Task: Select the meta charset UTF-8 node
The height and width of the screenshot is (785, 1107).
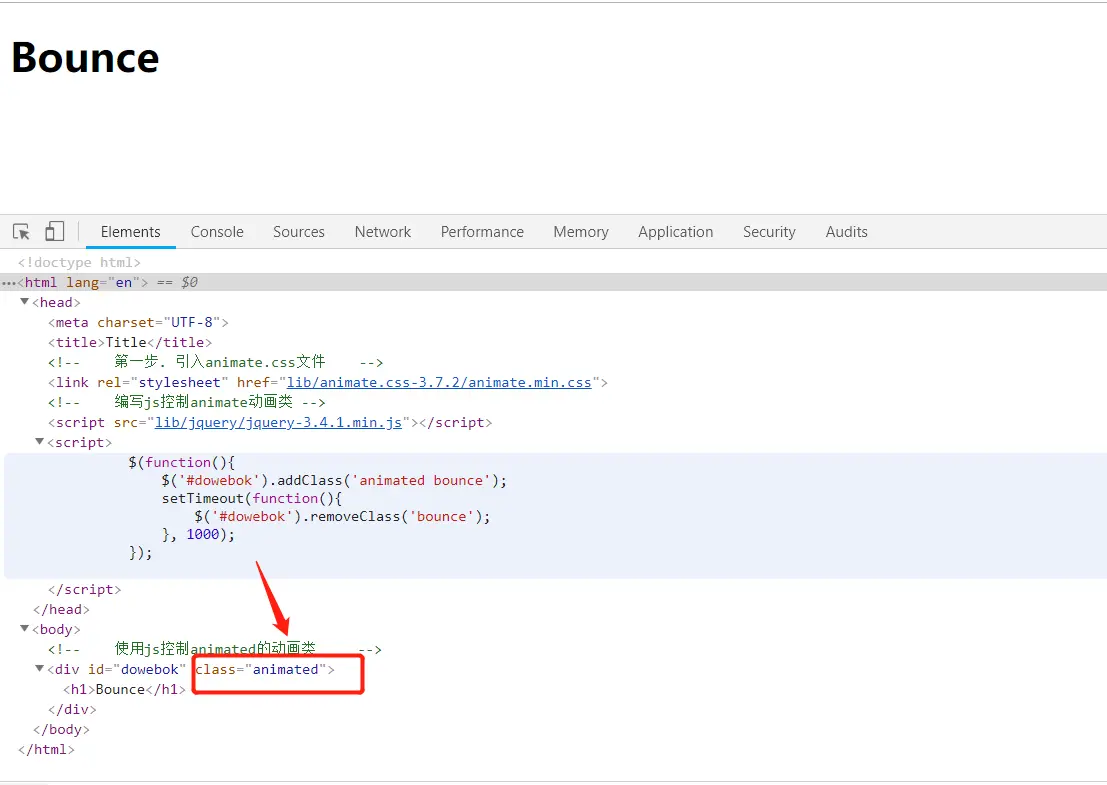Action: tap(138, 323)
